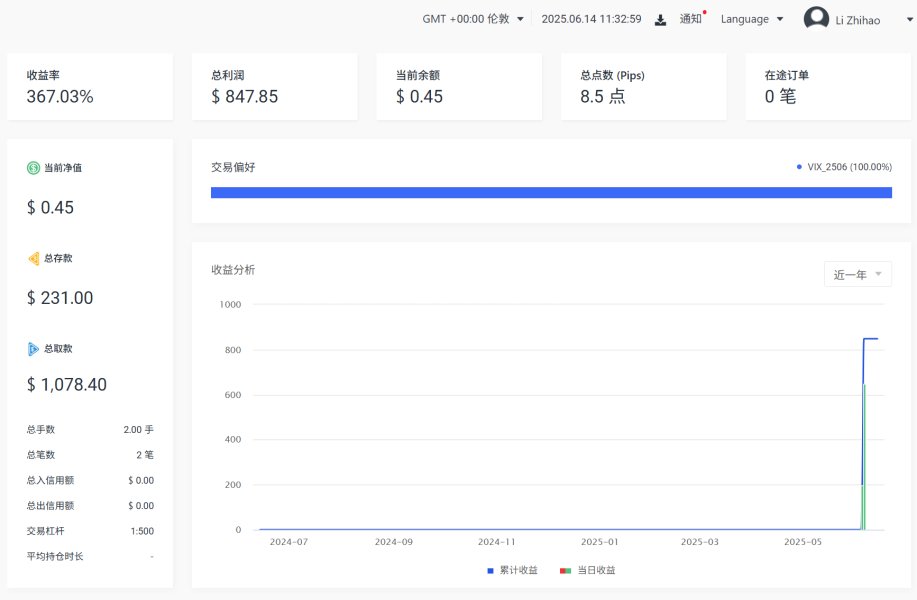Viewport: 917px width, 600px height.
Task: Click the 总存款 deposit icon
Action: 33,258
